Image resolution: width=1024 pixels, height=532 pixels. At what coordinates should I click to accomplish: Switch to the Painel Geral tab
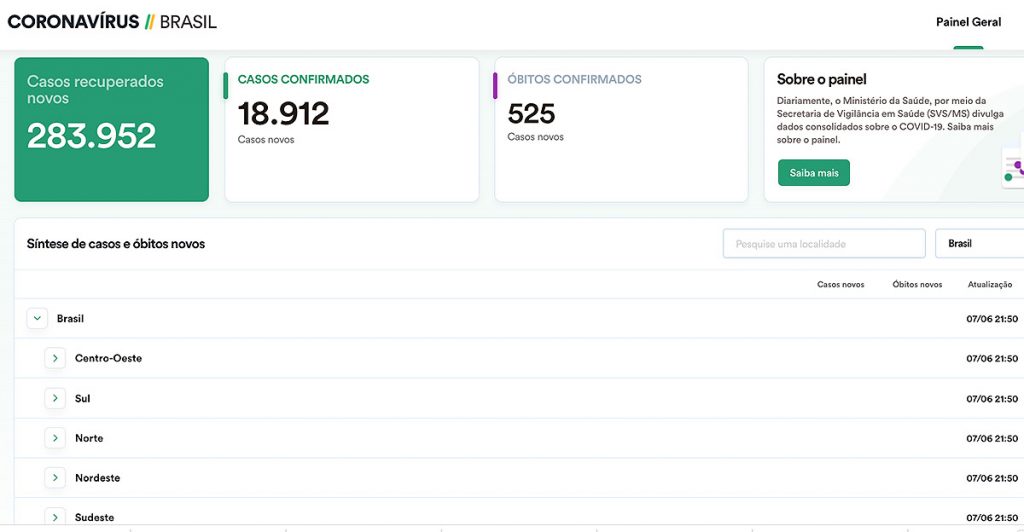coord(968,22)
